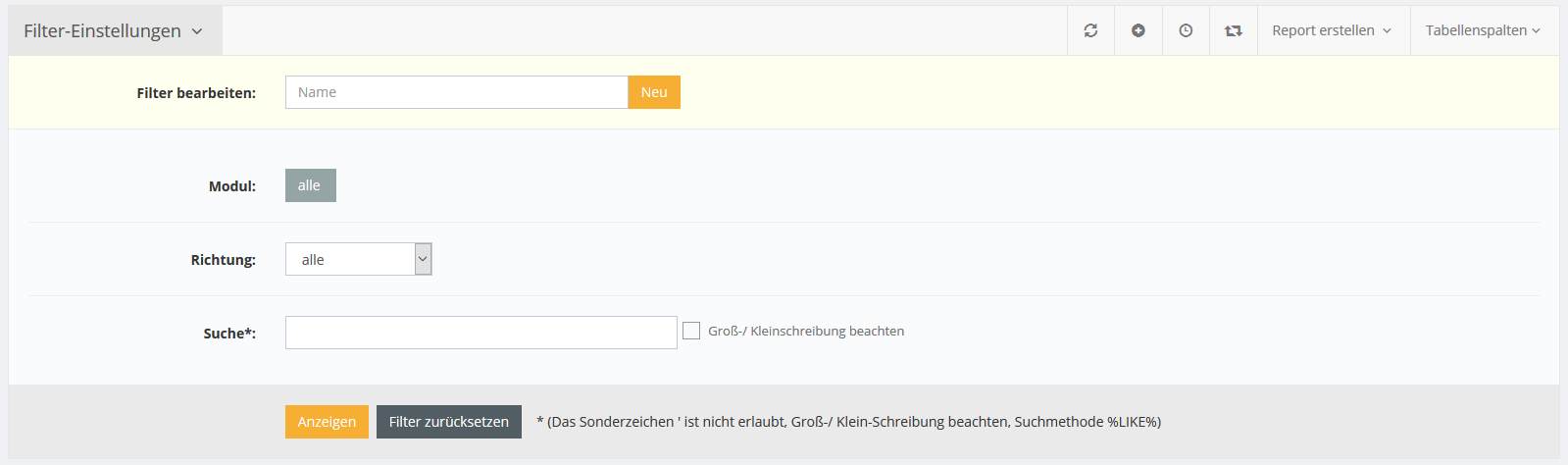Enable Groß-/Kleinschreibung beachten checkbox
The image size is (1568, 465).
[x=691, y=331]
